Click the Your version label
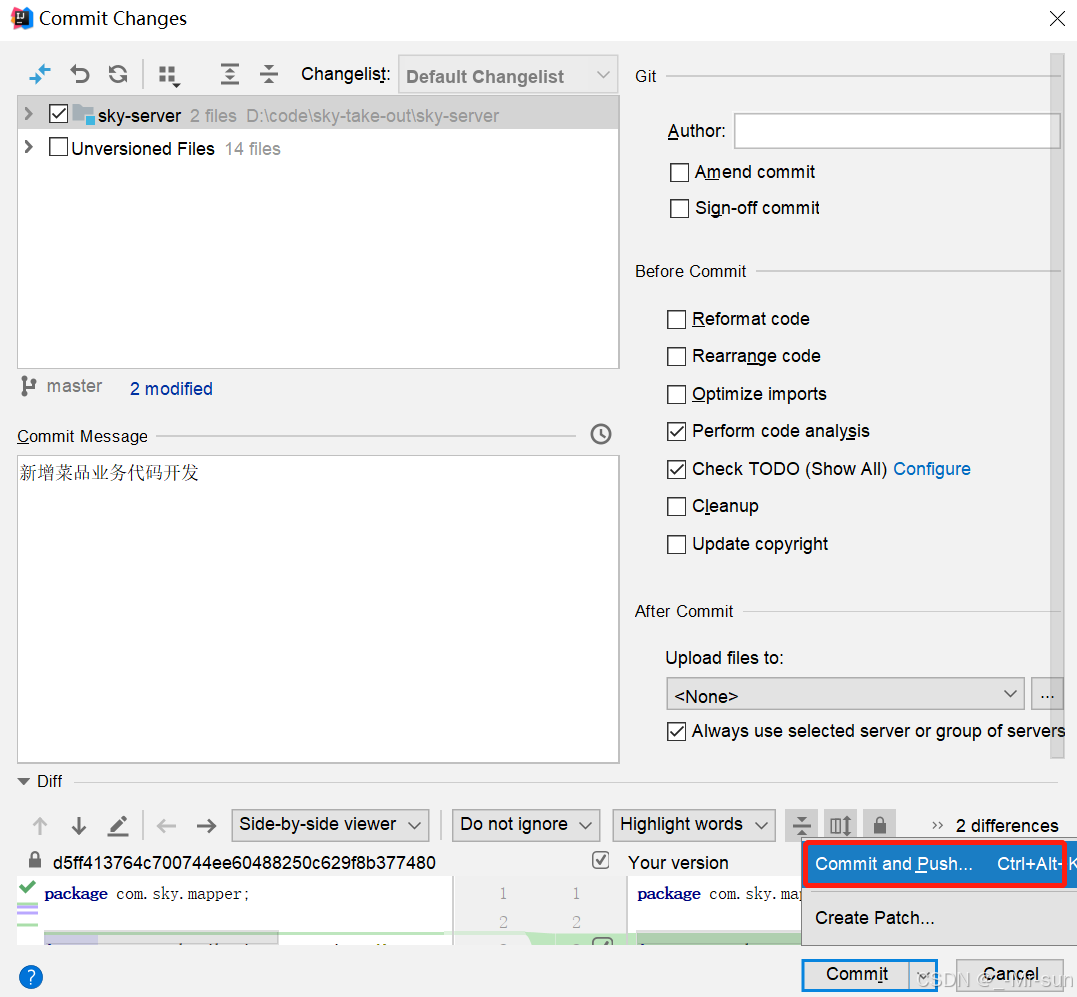Image resolution: width=1077 pixels, height=997 pixels. coord(678,862)
